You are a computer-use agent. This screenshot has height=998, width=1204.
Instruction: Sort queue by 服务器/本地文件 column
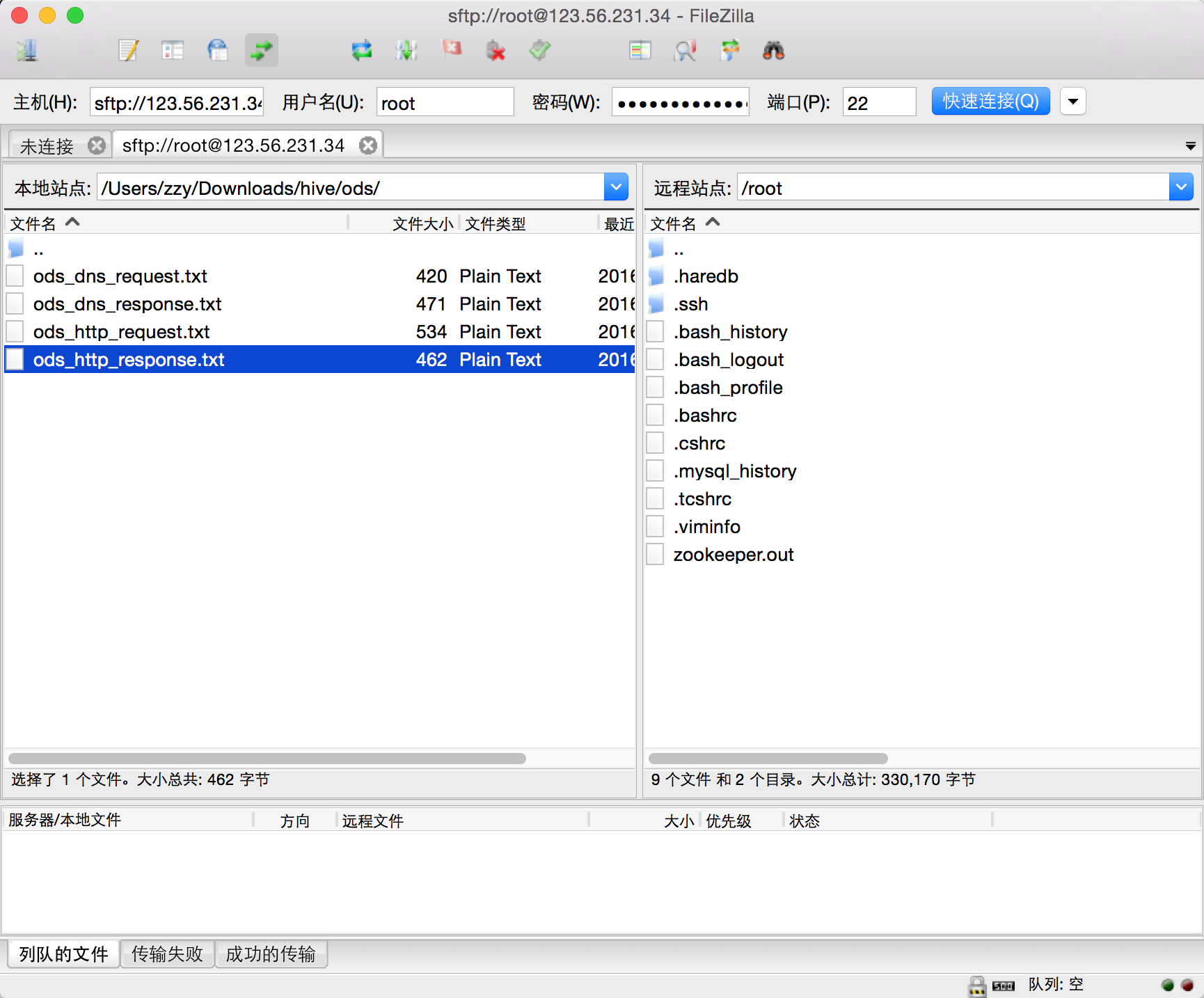tap(128, 820)
